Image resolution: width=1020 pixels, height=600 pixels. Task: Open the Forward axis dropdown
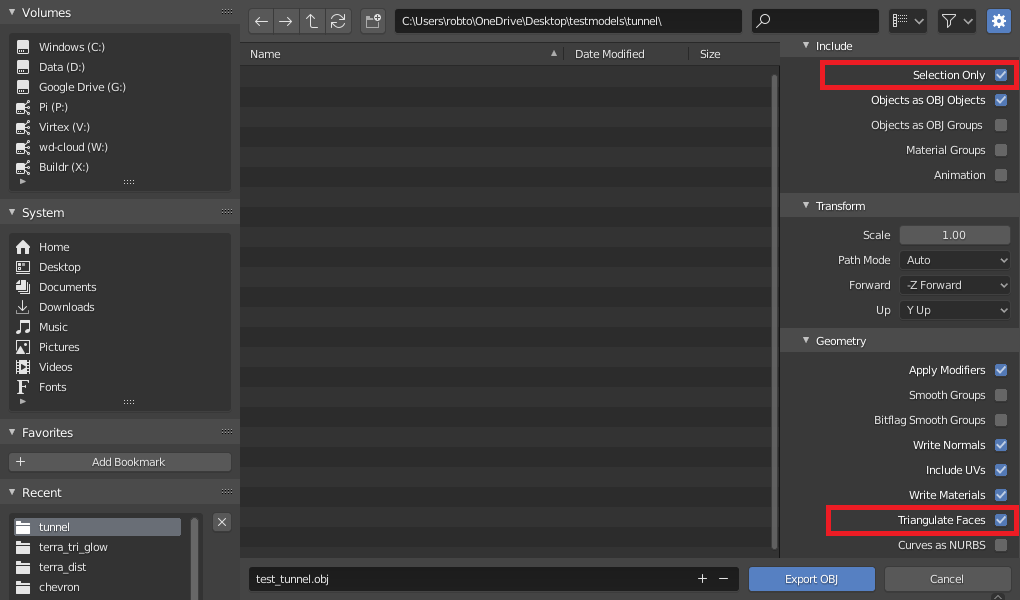click(x=955, y=285)
